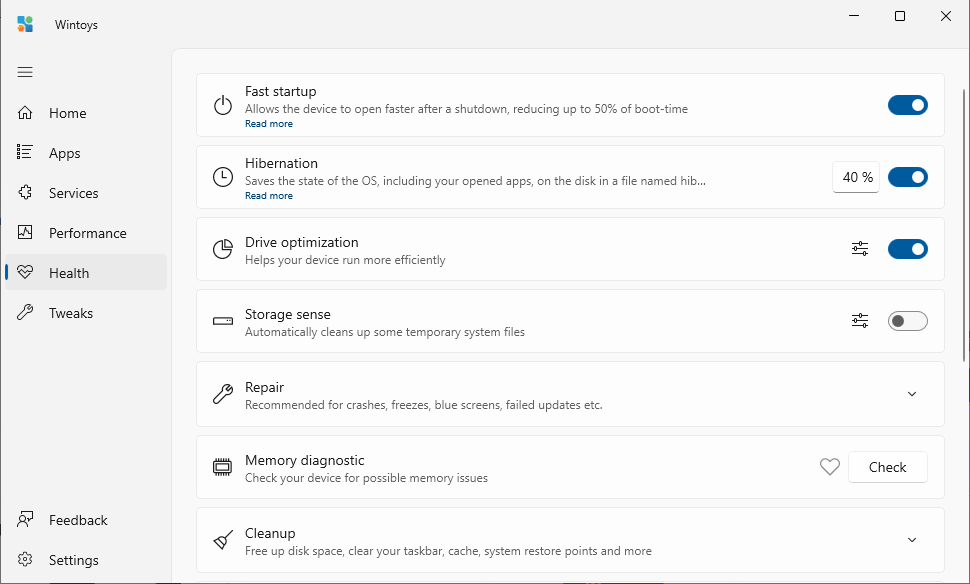Click the Cleanup broom icon

pos(223,540)
